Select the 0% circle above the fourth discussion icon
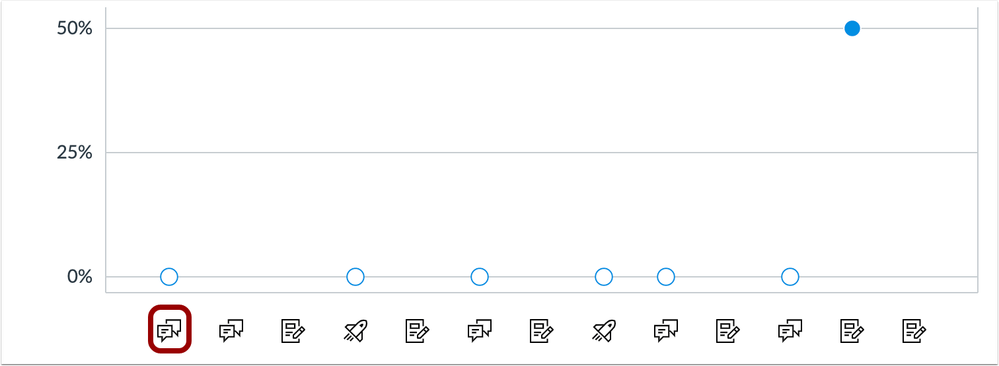Screen dimensions: 999x366 [666, 277]
